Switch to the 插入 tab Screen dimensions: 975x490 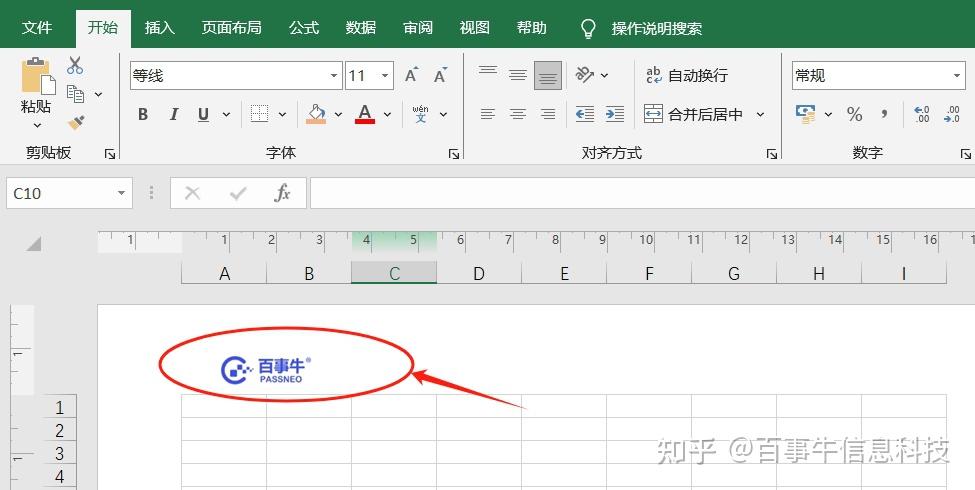point(159,28)
